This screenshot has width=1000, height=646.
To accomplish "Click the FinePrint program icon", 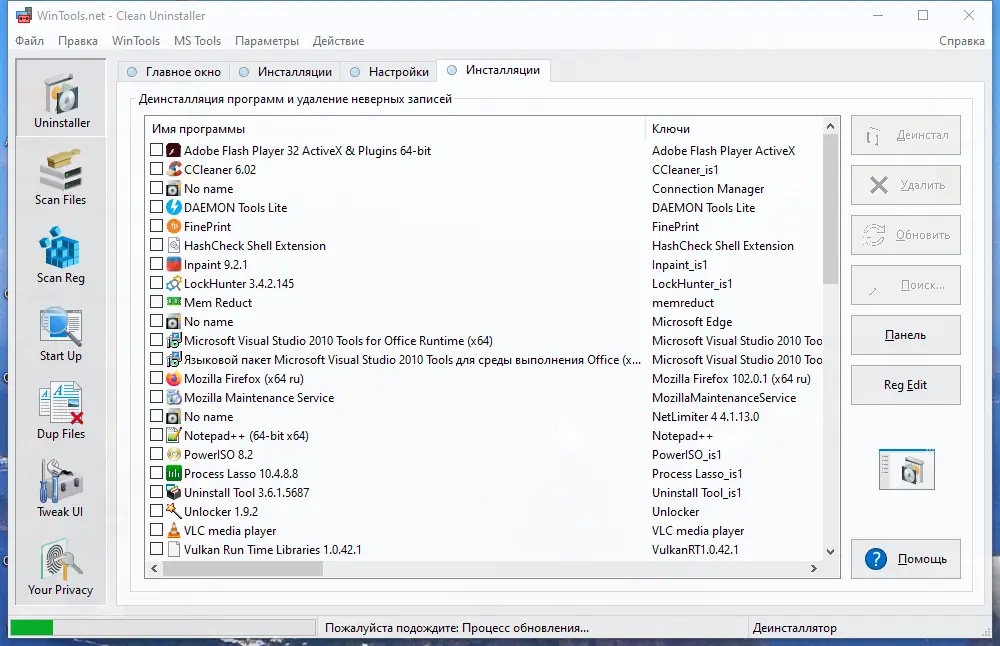I will coord(173,226).
